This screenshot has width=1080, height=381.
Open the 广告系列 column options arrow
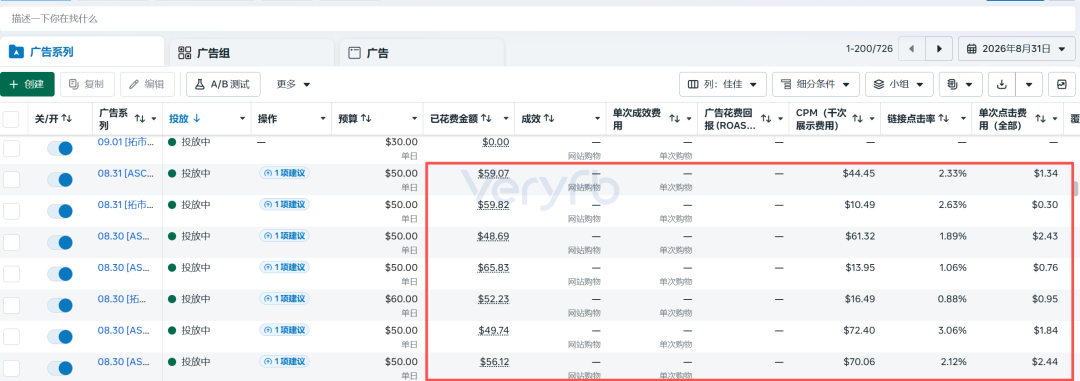point(154,119)
